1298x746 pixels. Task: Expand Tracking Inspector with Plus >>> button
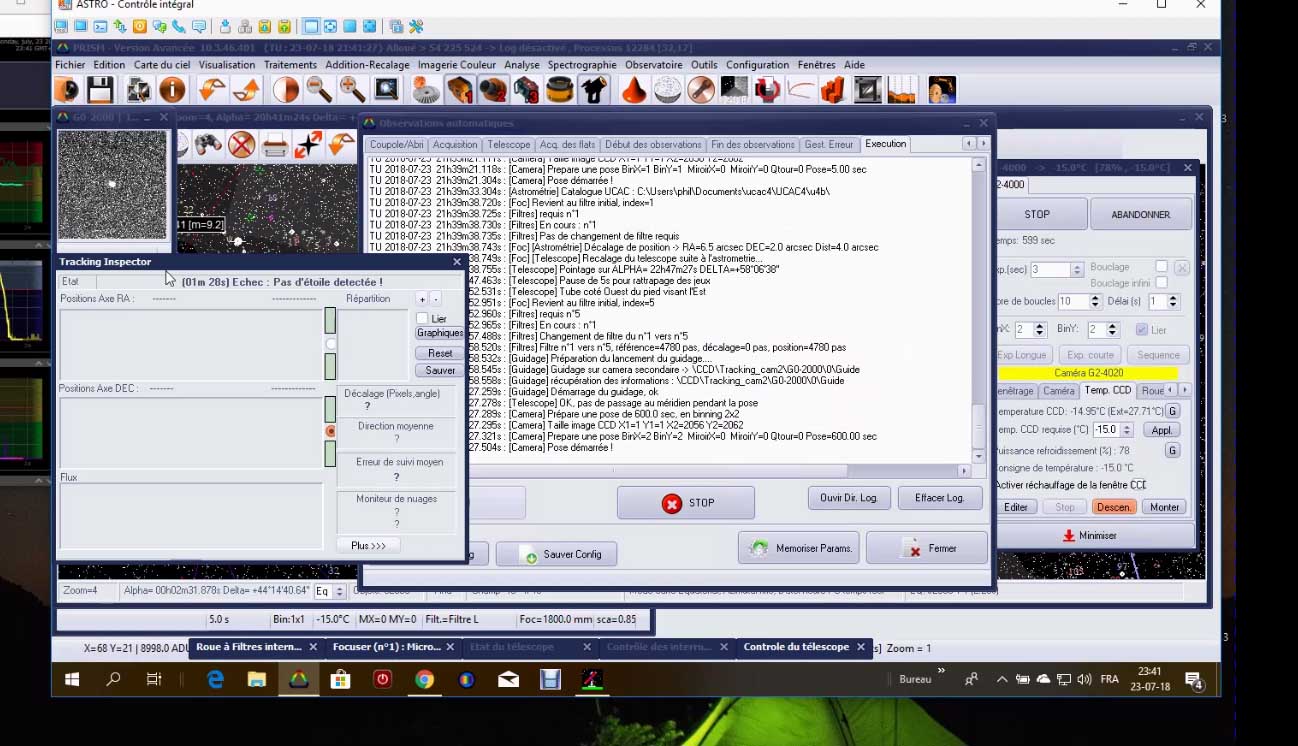(368, 546)
